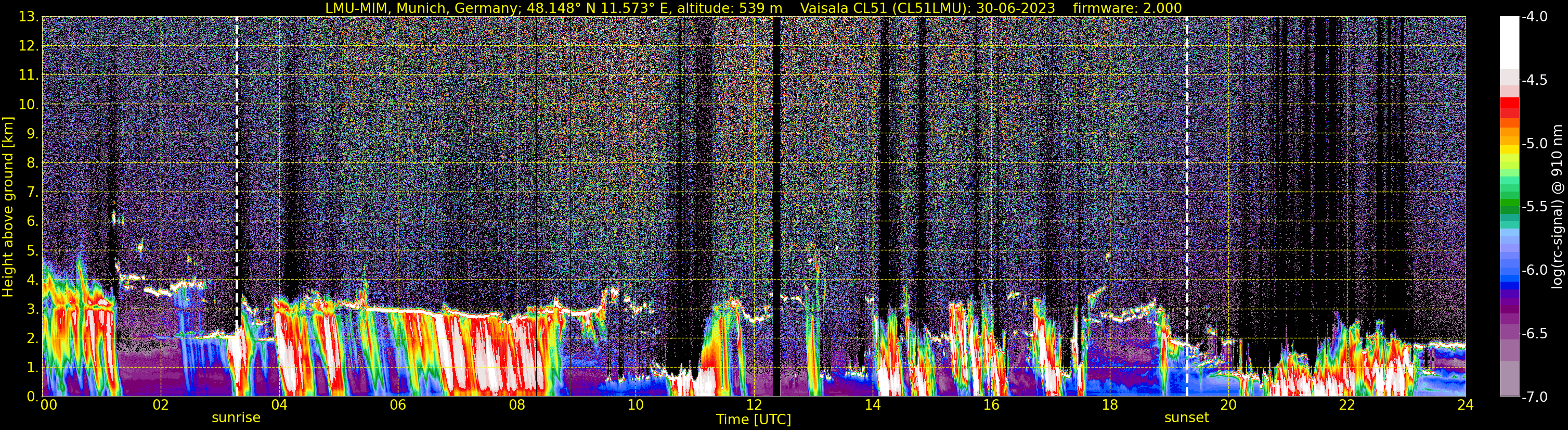The height and width of the screenshot is (430, 1568).
Task: Click the height axis tick label '10.'
Action: coord(29,105)
